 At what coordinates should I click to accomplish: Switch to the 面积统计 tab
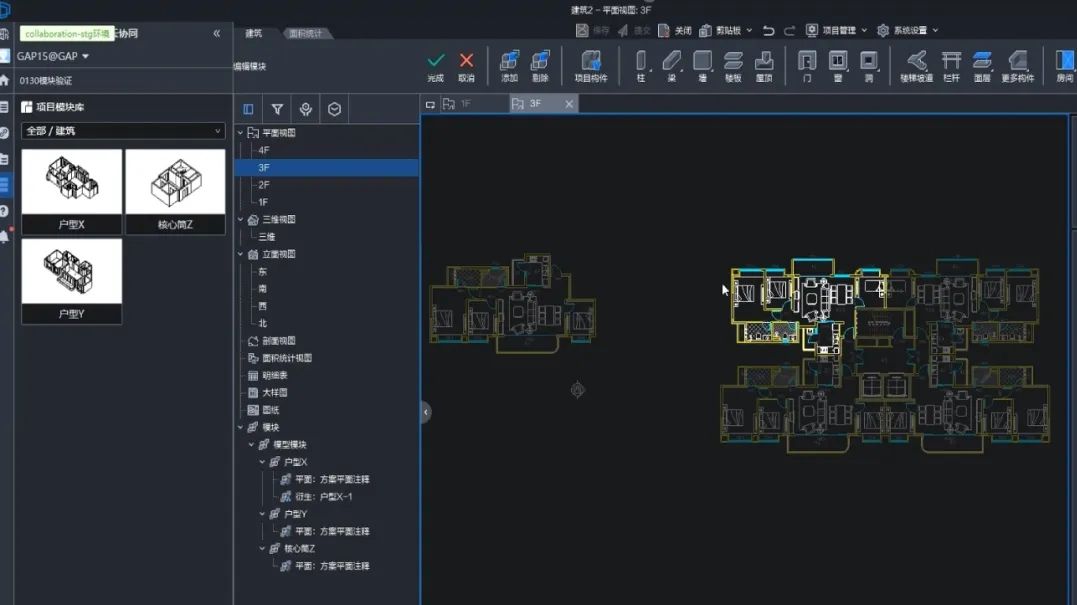pyautogui.click(x=305, y=33)
